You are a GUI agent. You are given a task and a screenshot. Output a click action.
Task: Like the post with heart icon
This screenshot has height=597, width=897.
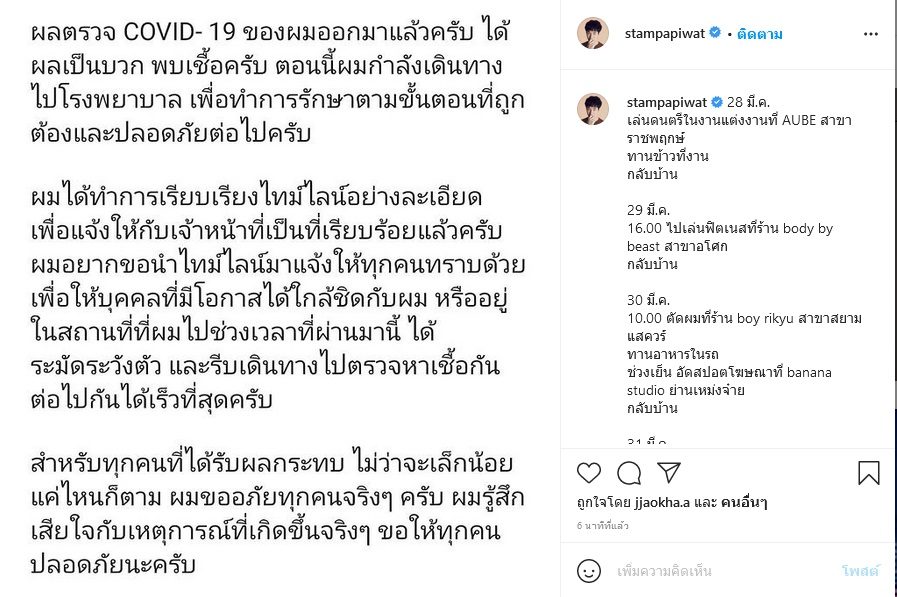(x=589, y=473)
